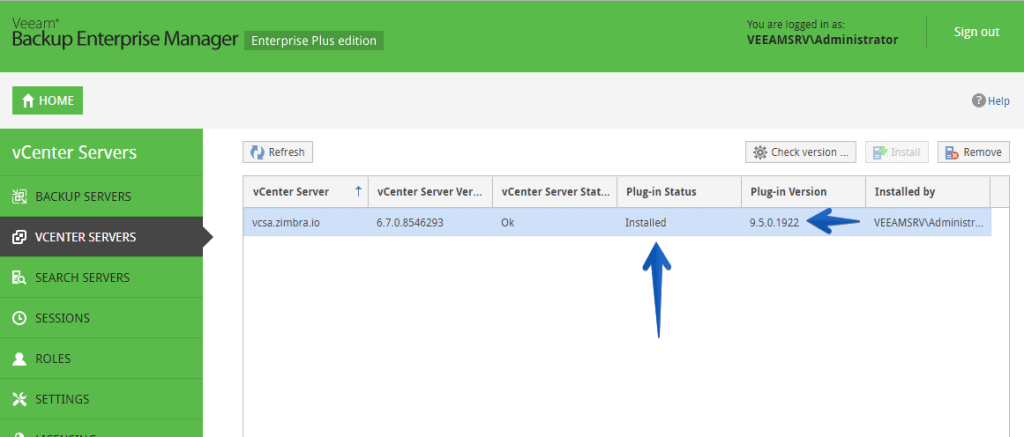Click the HOME button
The image size is (1024, 437).
coord(48,101)
